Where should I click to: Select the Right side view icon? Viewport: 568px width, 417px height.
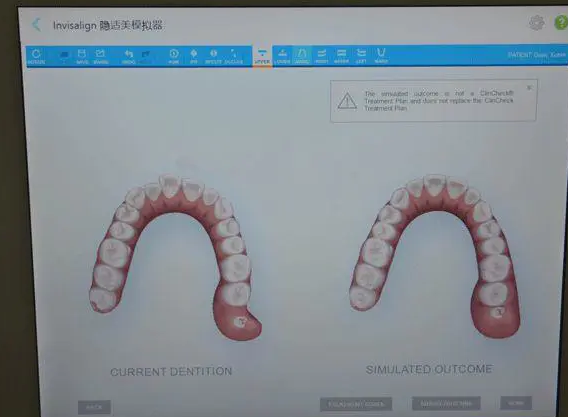[321, 56]
